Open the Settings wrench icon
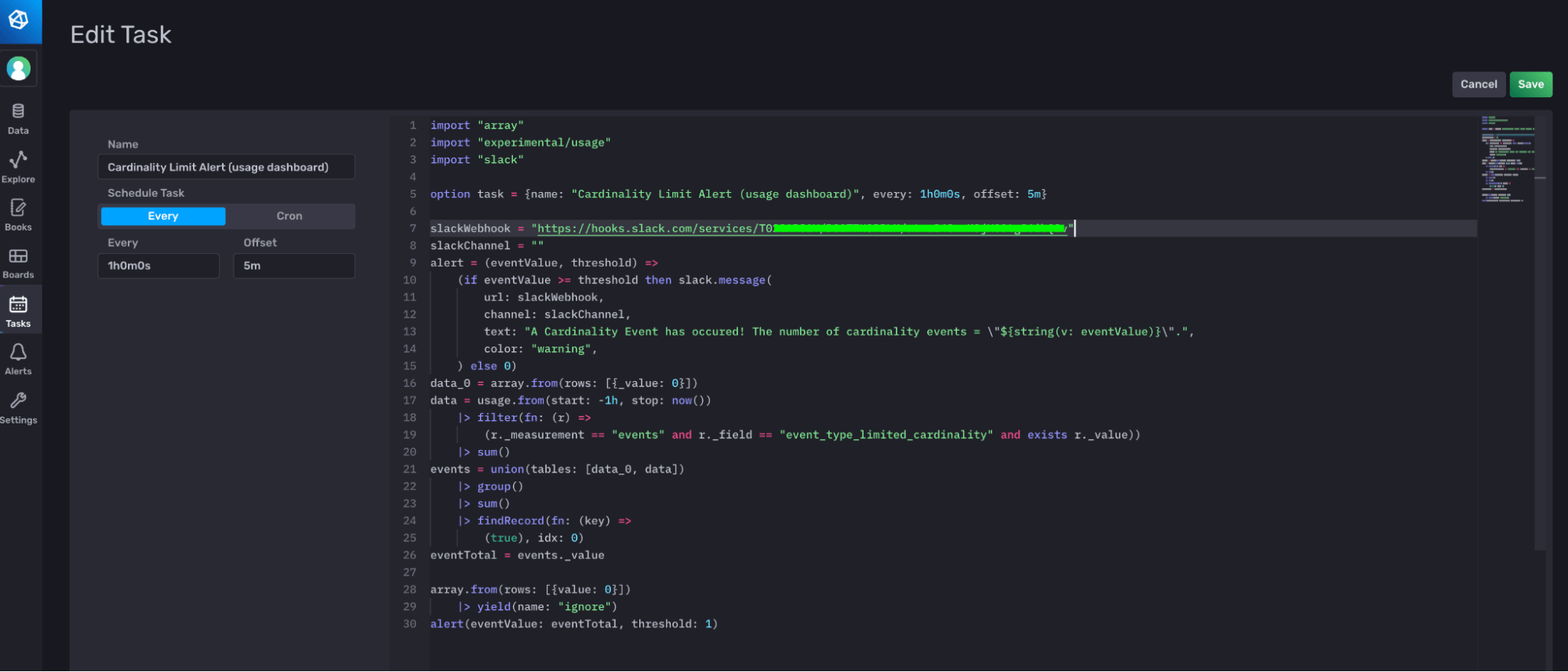 tap(18, 401)
